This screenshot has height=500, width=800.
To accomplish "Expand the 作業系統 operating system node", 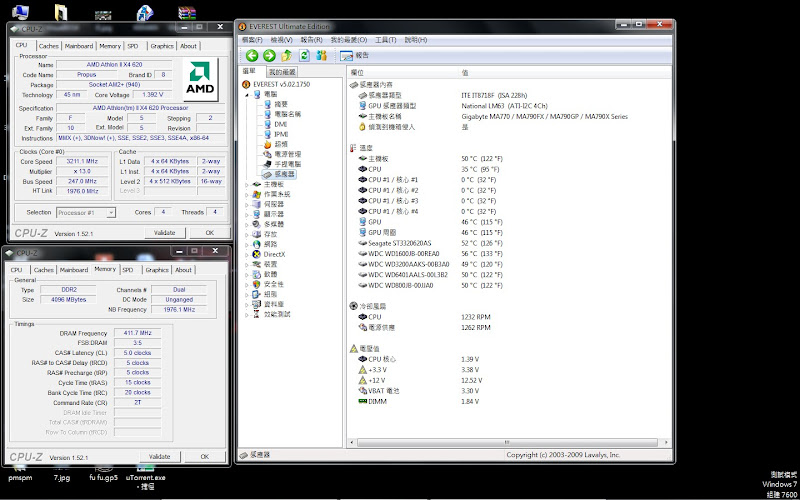I will click(x=247, y=194).
